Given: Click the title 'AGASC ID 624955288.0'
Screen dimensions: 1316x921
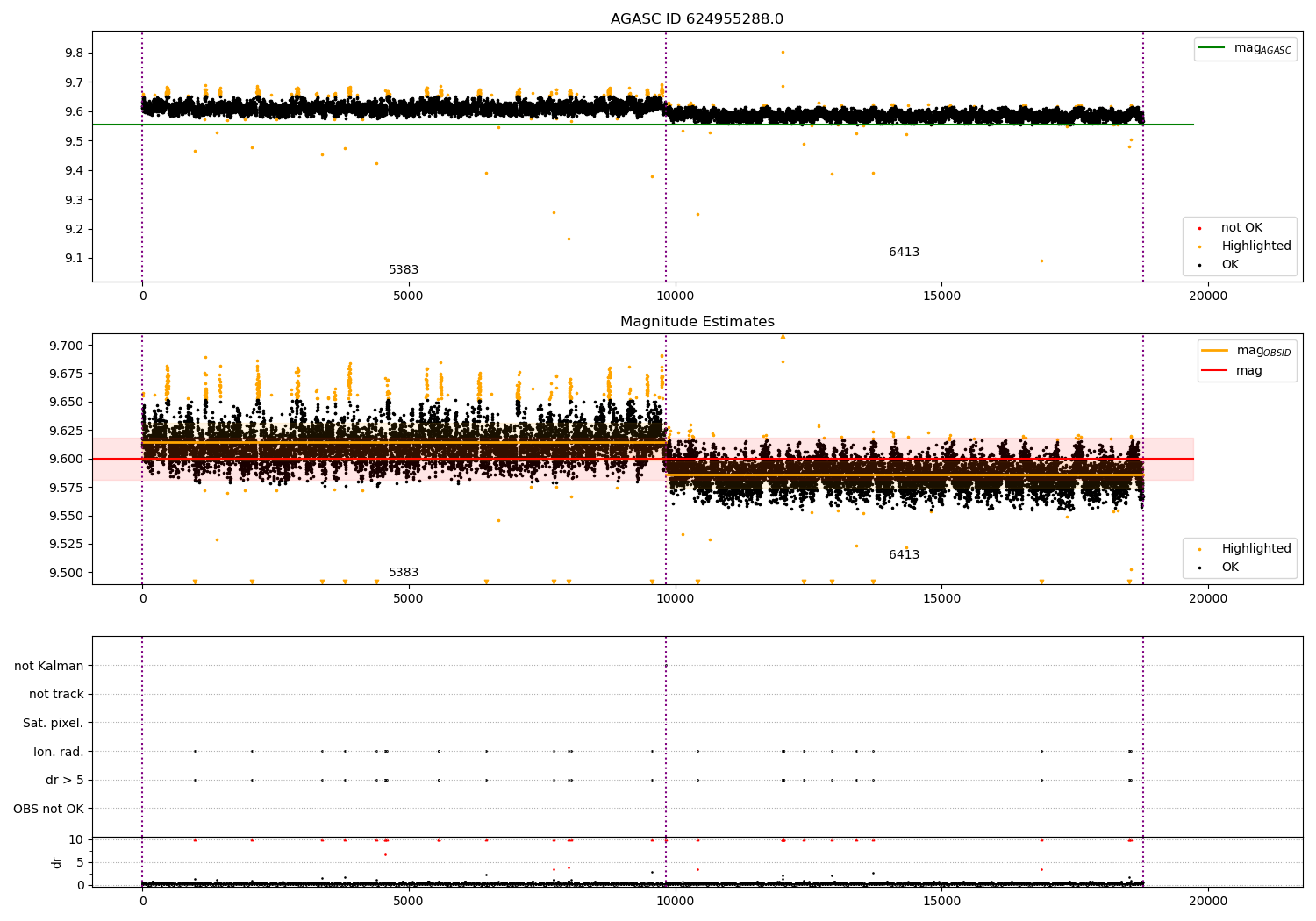Looking at the screenshot, I should pyautogui.click(x=697, y=19).
